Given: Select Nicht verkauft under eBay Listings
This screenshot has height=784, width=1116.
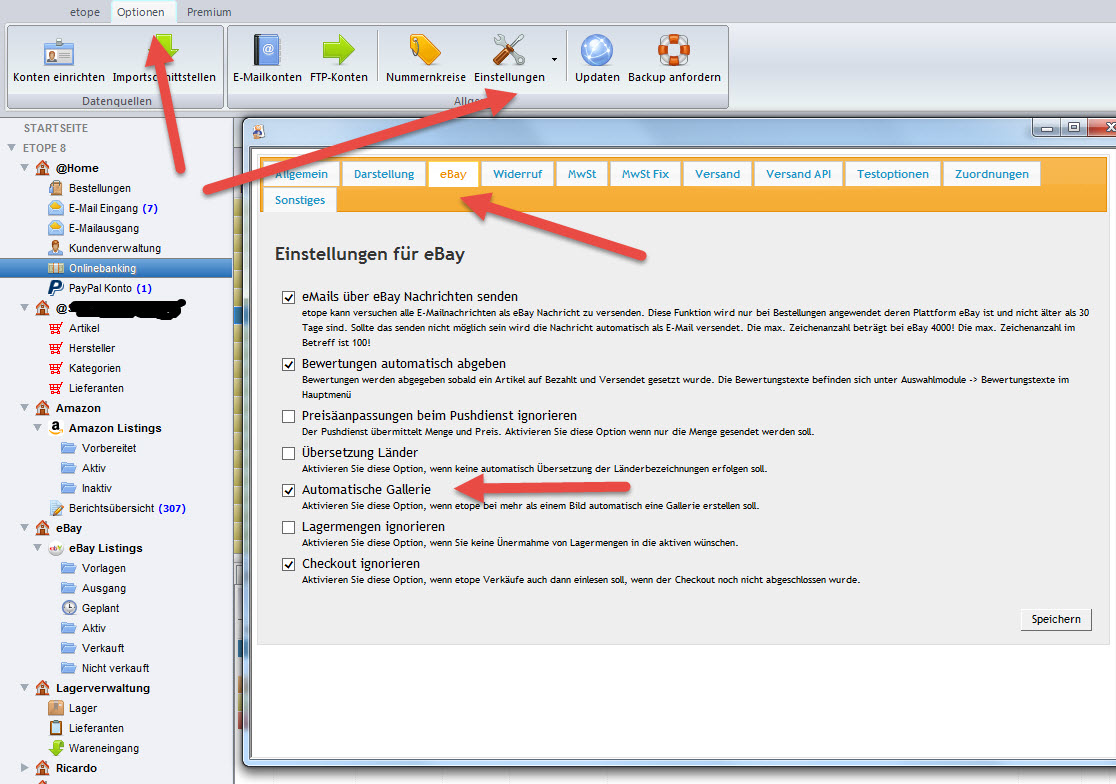Looking at the screenshot, I should 115,668.
